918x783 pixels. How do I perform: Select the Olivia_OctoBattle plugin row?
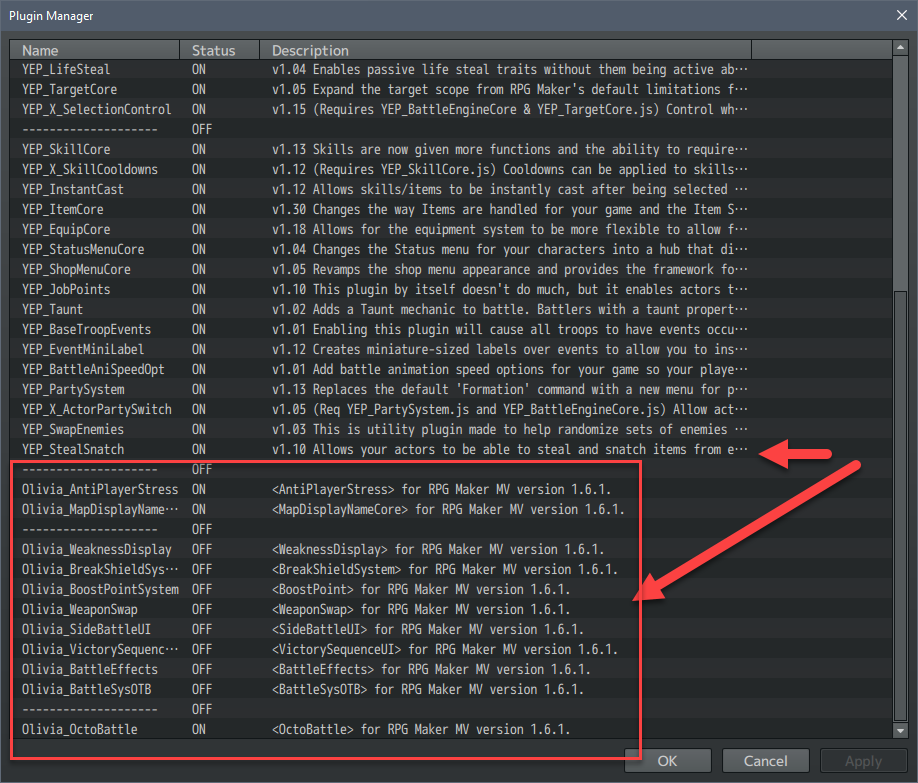click(x=451, y=729)
